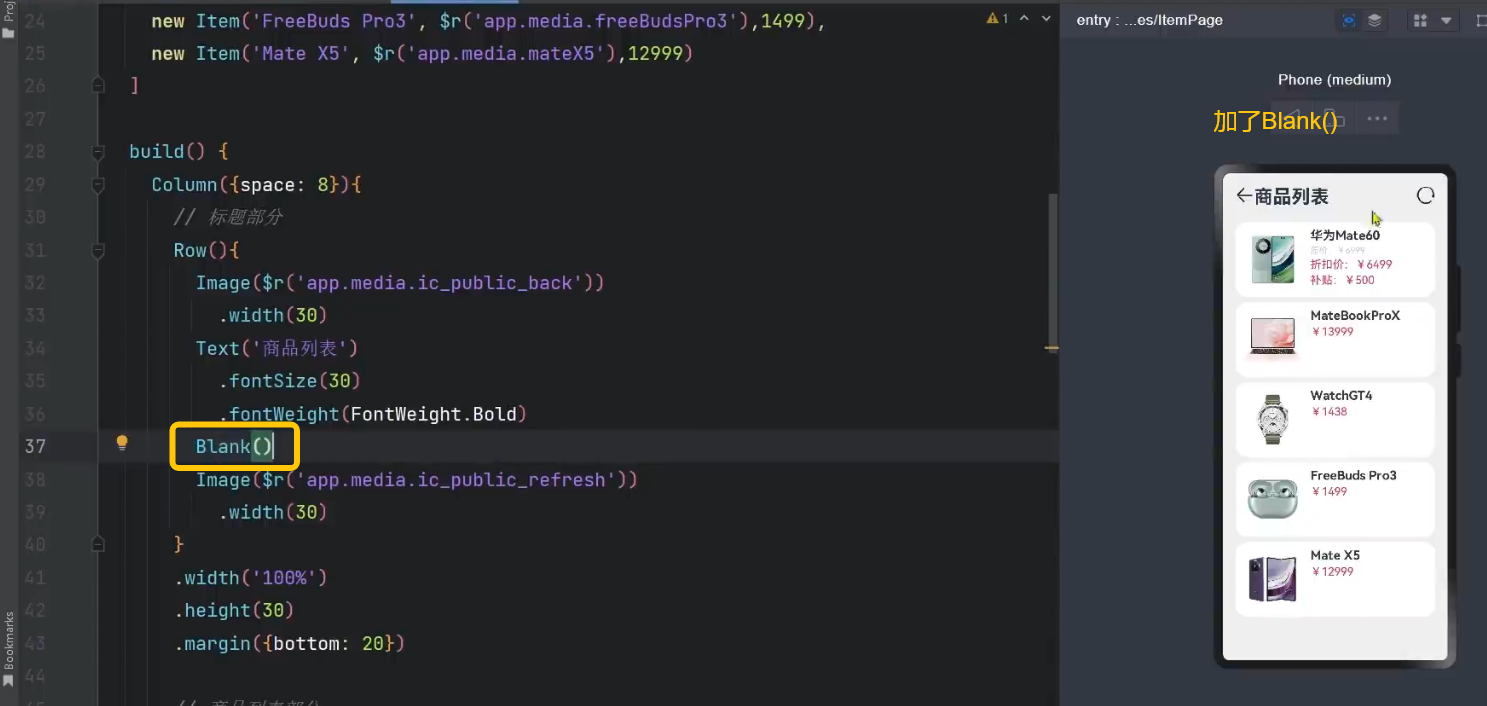
Task: Click line number 28 in gutter
Action: click(x=35, y=152)
